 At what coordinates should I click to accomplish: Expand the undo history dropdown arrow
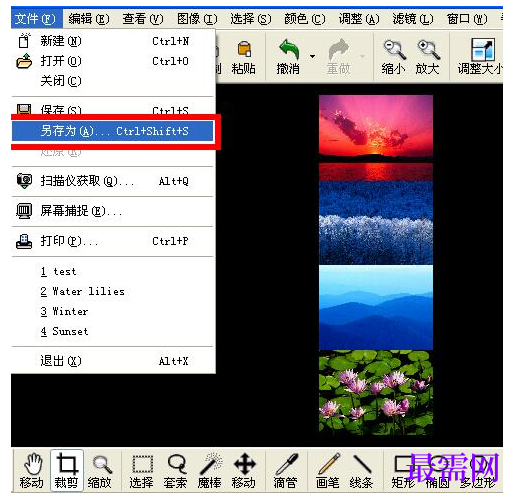(x=312, y=57)
